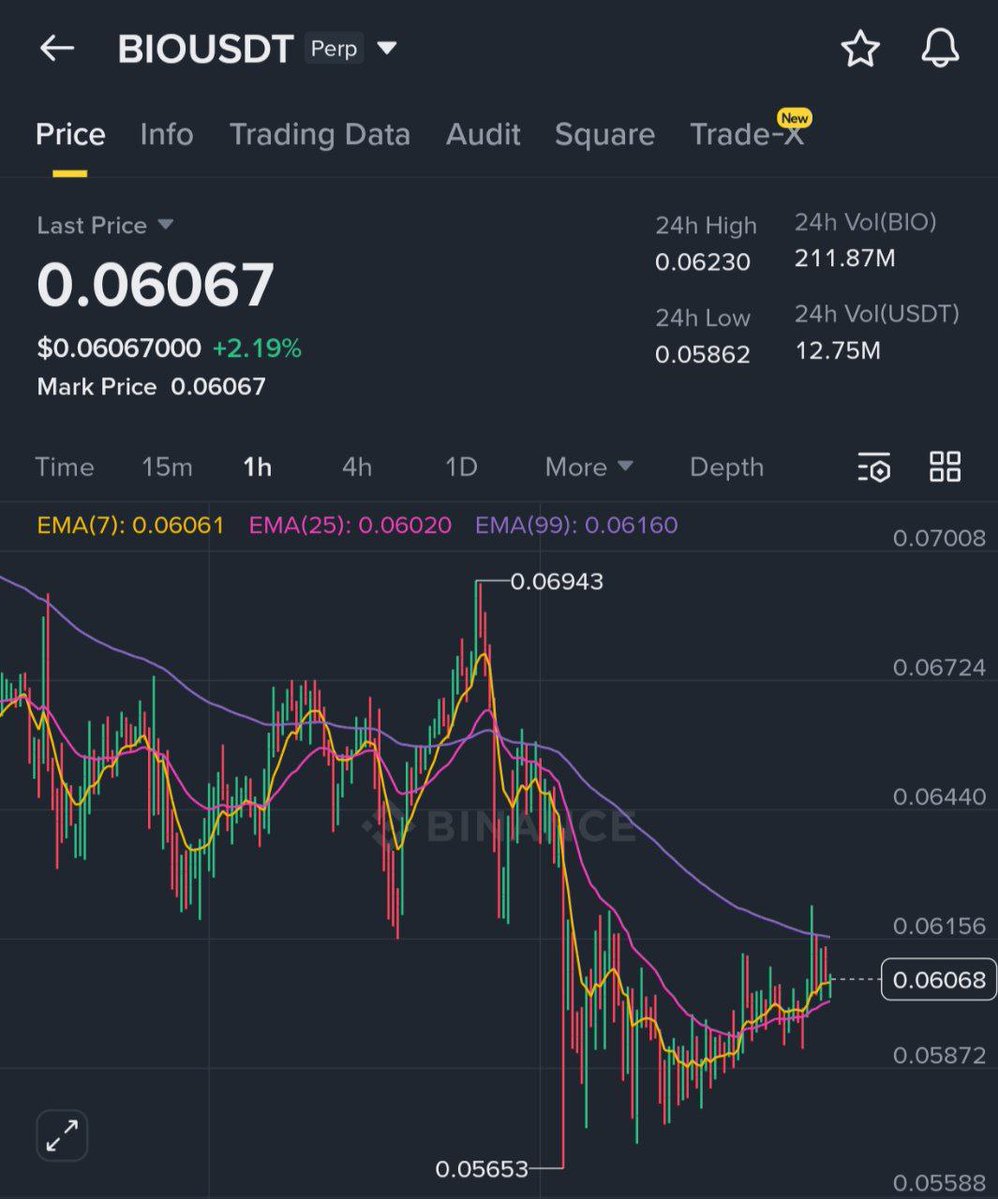
Task: Select the EMA(25) colored indicator line label
Action: [x=350, y=524]
